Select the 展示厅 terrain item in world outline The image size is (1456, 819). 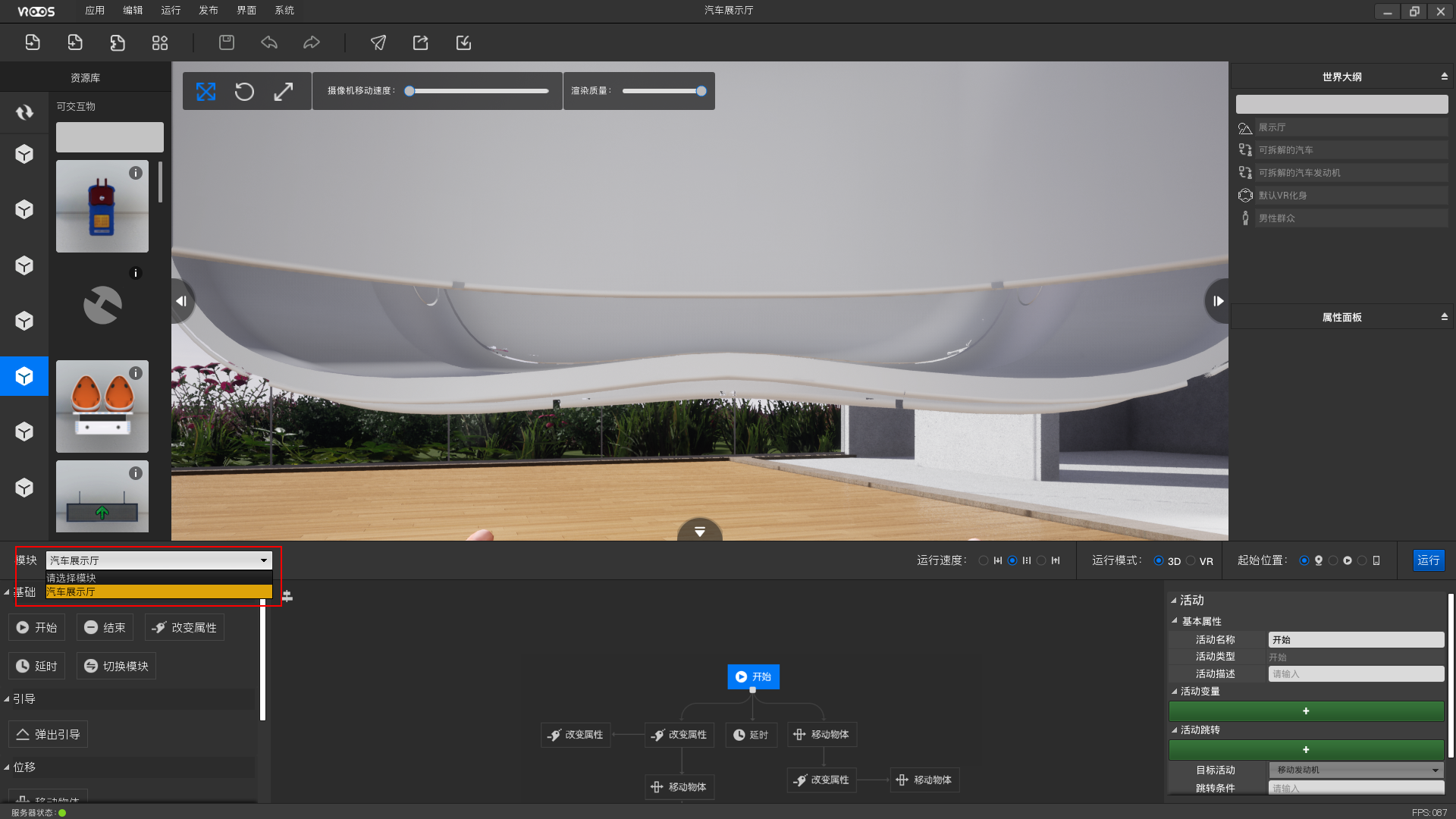(1341, 127)
